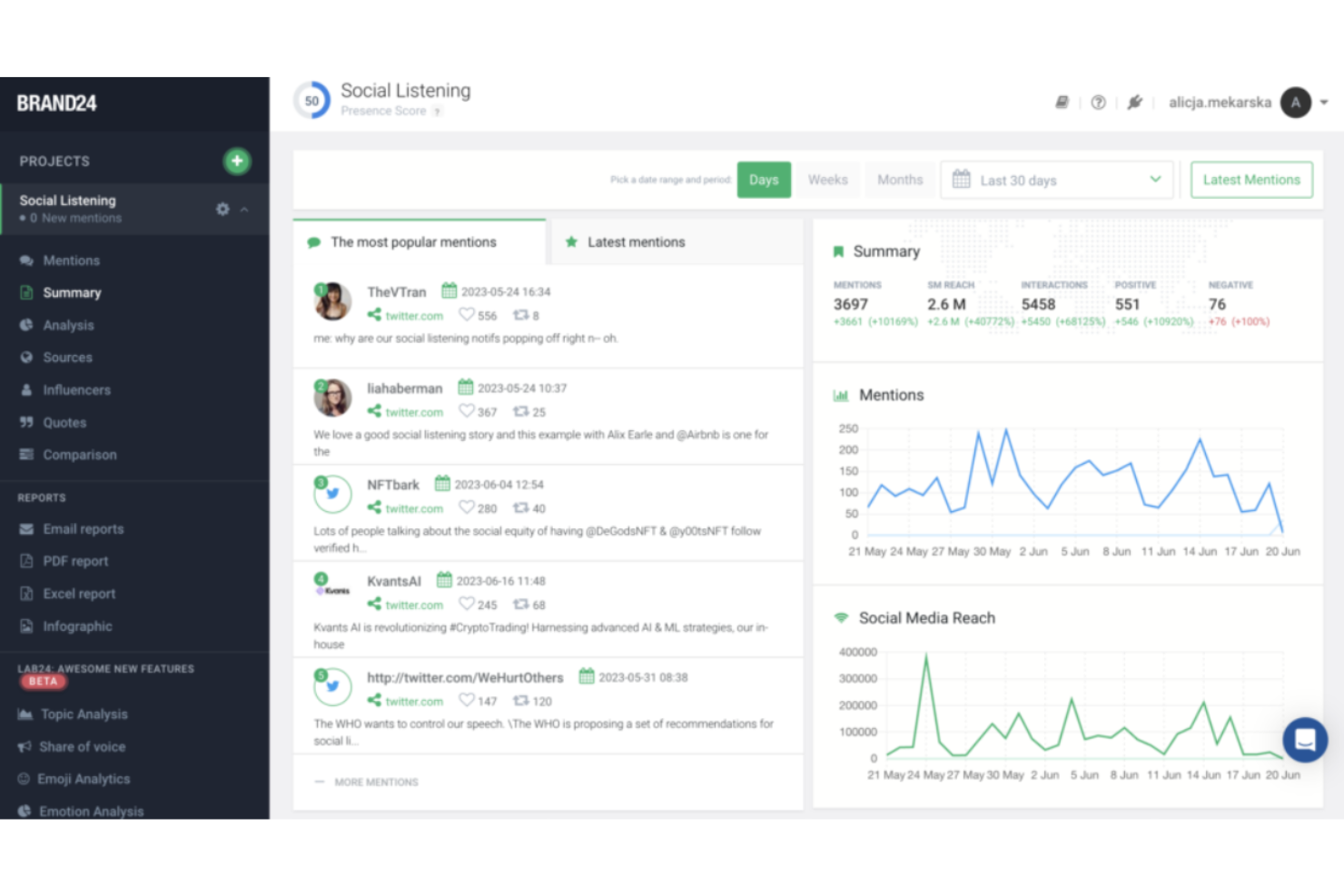Open the user avatar A menu

tap(1296, 103)
